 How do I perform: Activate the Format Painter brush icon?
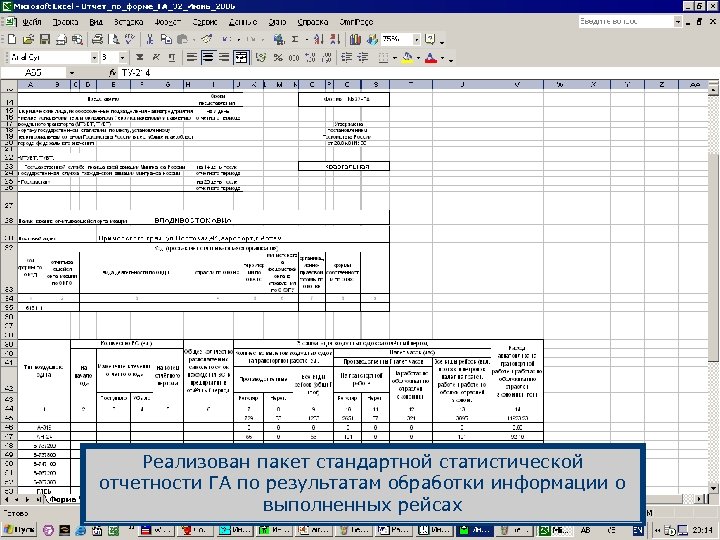click(207, 39)
